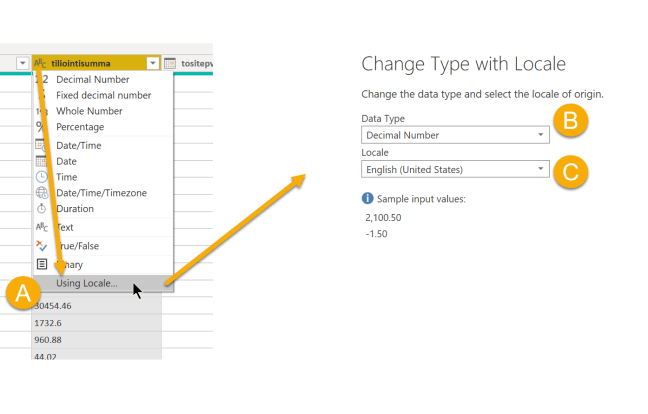This screenshot has width=648, height=414.
Task: Choose Using Locale... menu entry
Action: [x=87, y=283]
